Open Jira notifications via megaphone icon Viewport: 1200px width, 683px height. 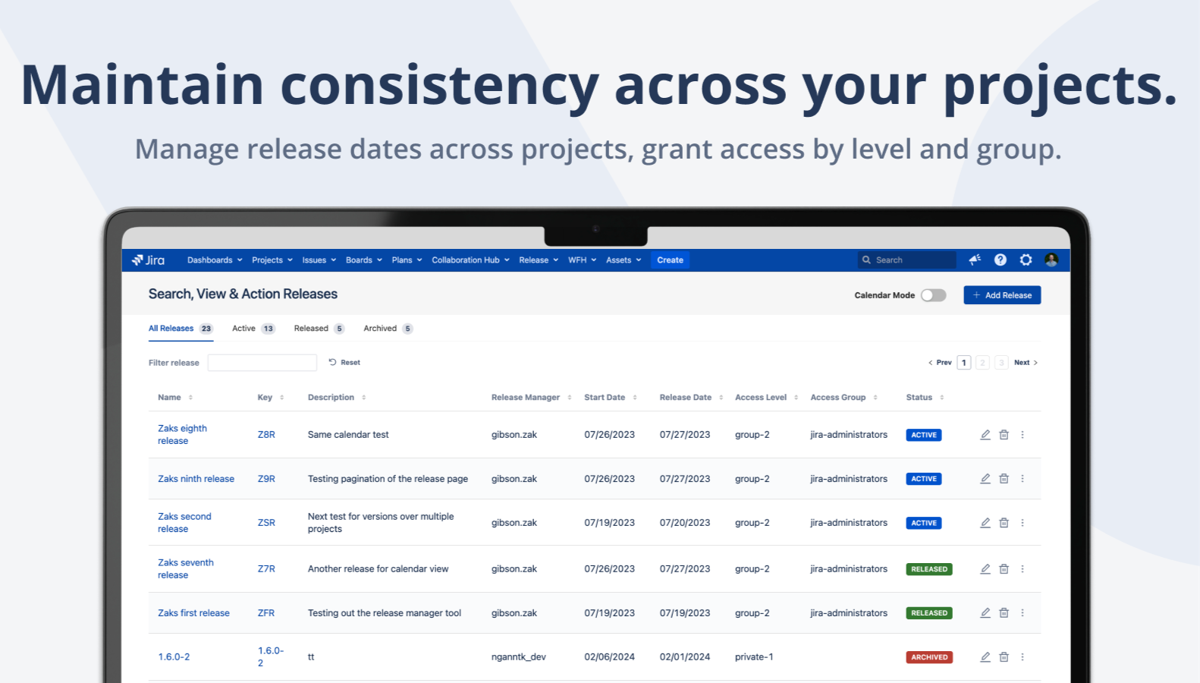pos(974,259)
